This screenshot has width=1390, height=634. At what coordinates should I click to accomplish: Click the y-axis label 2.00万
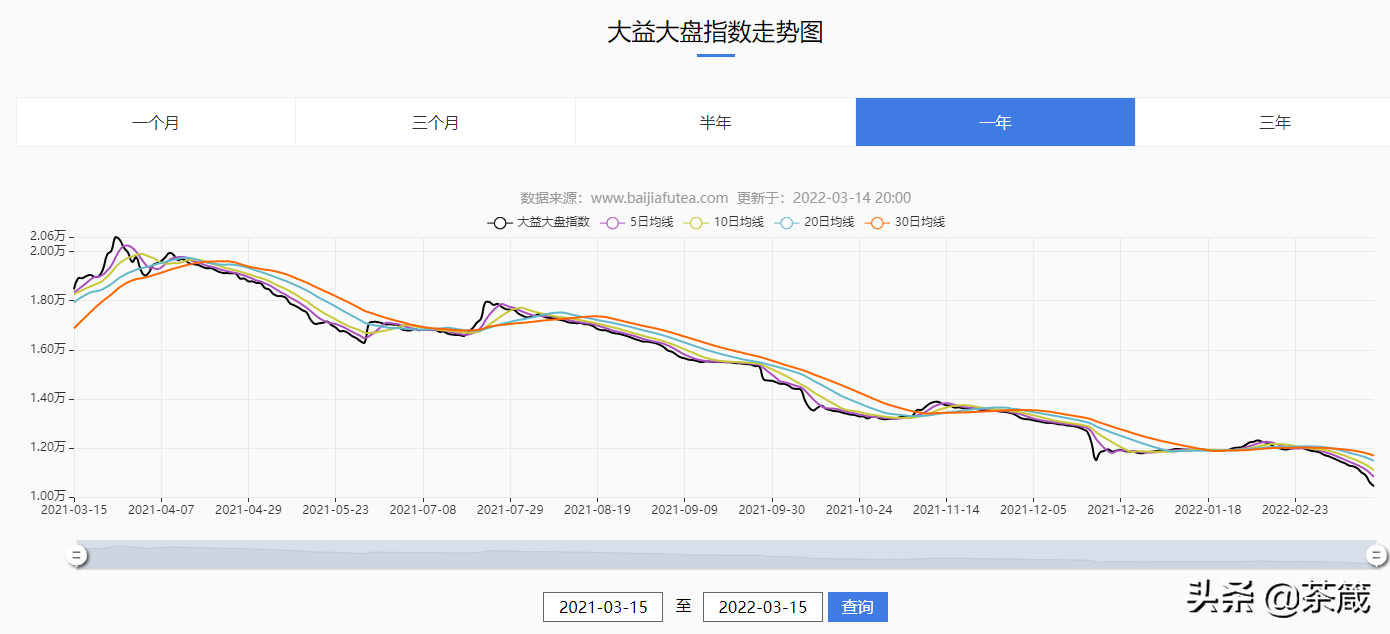[x=48, y=251]
